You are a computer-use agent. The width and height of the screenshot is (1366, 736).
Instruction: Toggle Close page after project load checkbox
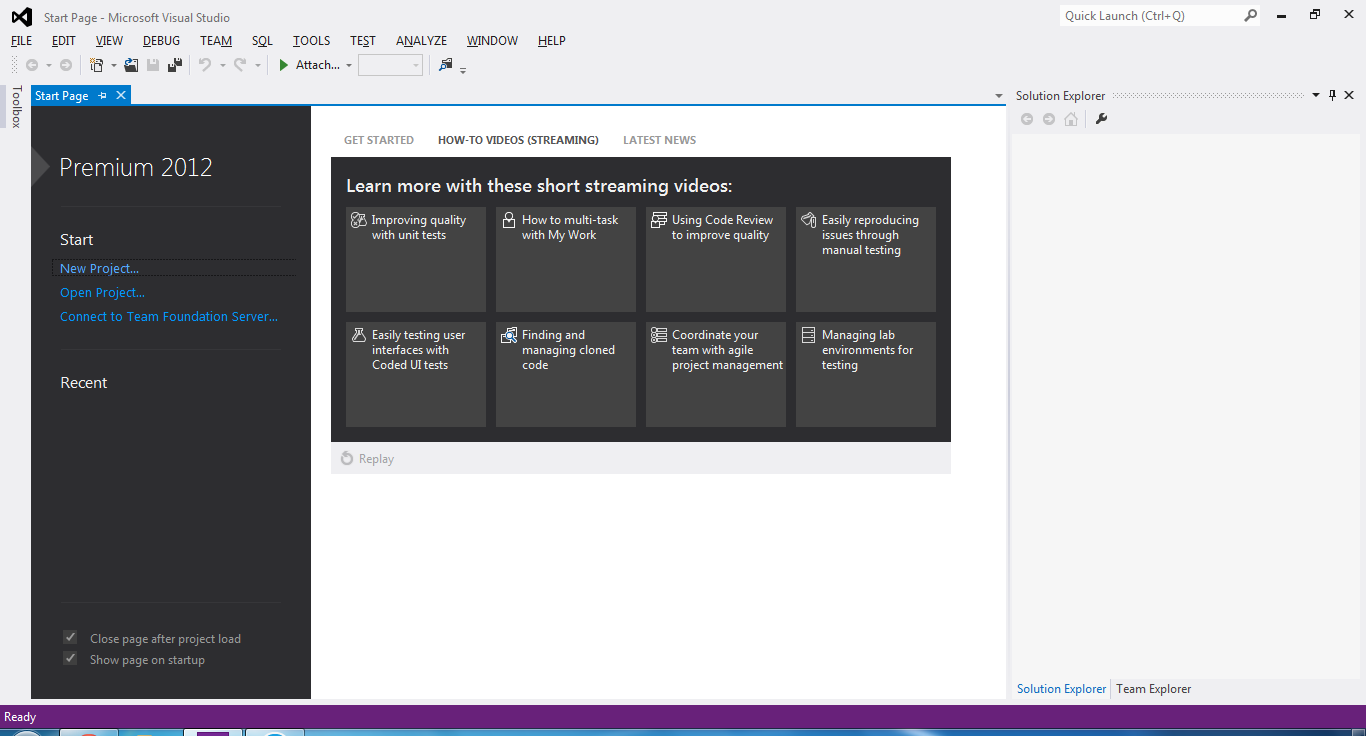(x=70, y=638)
